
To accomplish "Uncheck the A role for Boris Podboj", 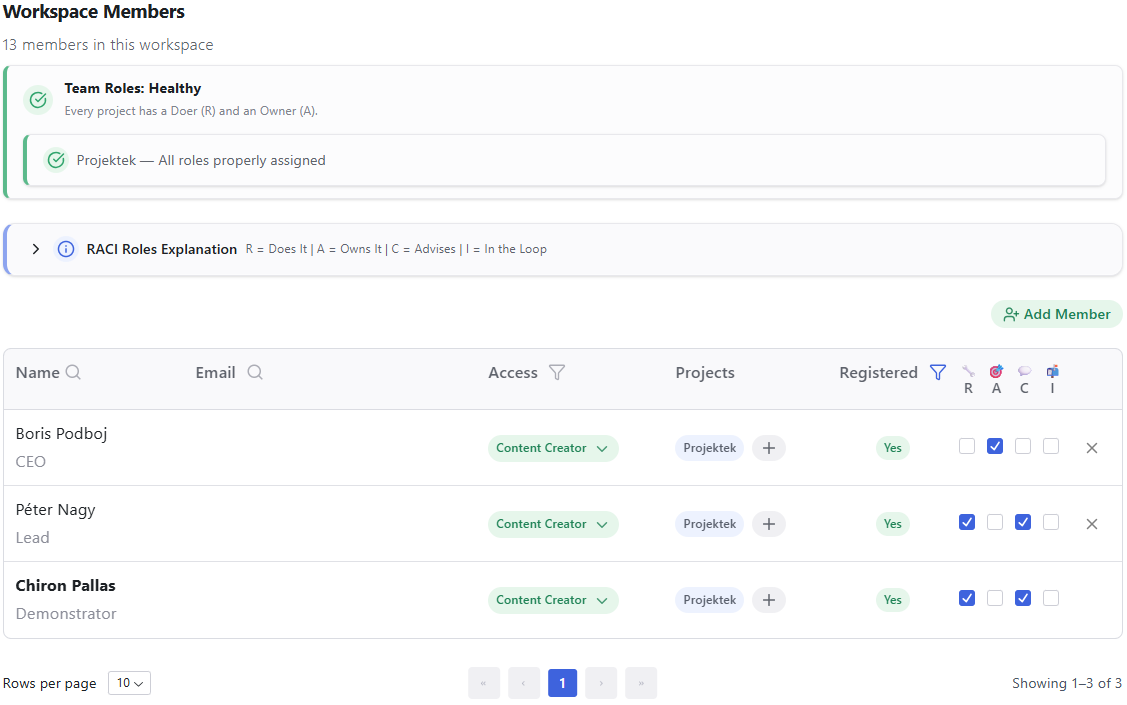I will coord(995,446).
